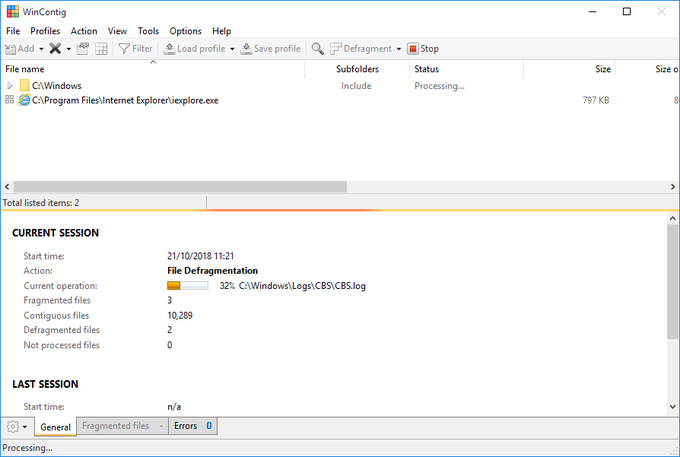Click the cluster icon beside iexplore.exe
680x457 pixels.
10,100
